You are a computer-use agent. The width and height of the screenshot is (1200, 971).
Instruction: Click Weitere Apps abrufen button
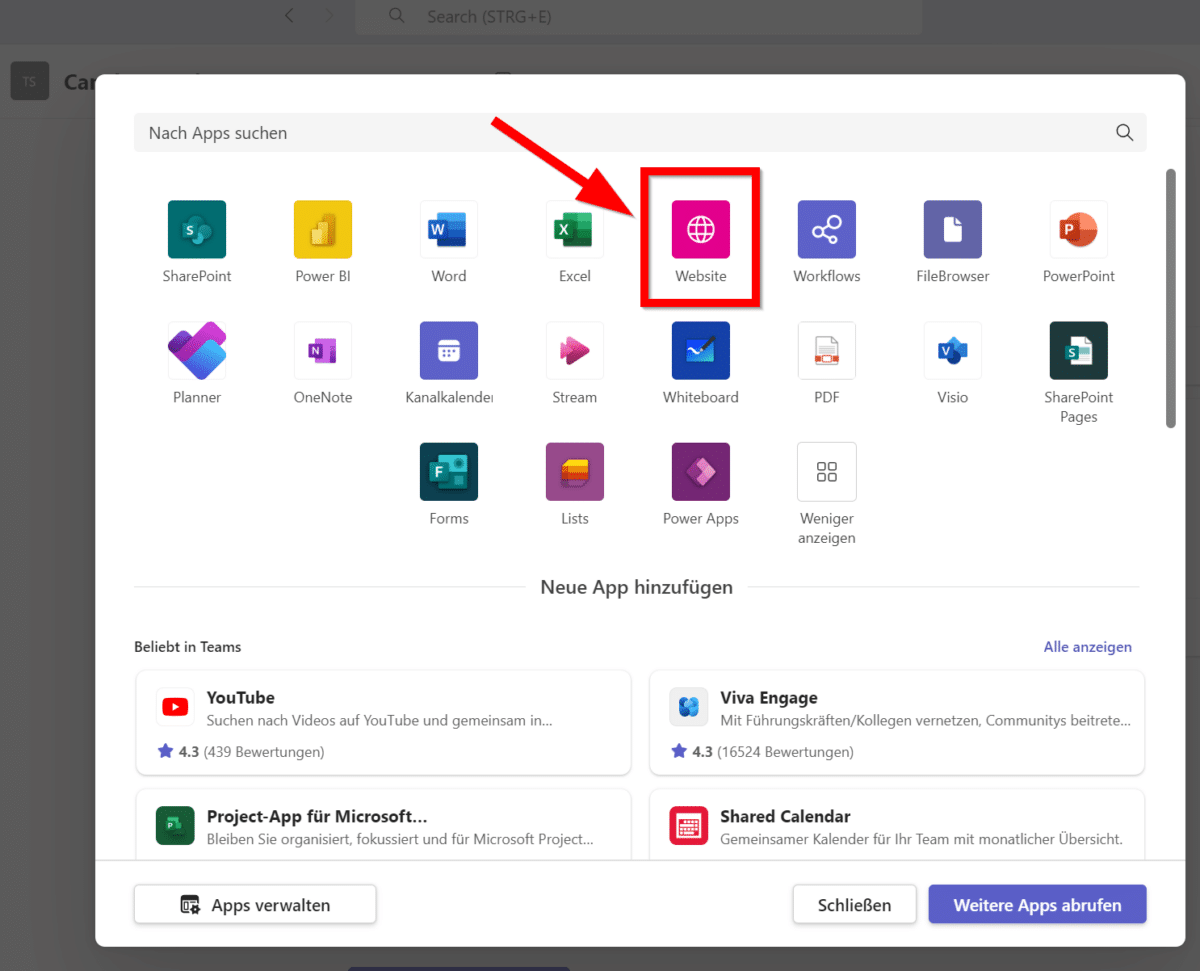(x=1037, y=905)
